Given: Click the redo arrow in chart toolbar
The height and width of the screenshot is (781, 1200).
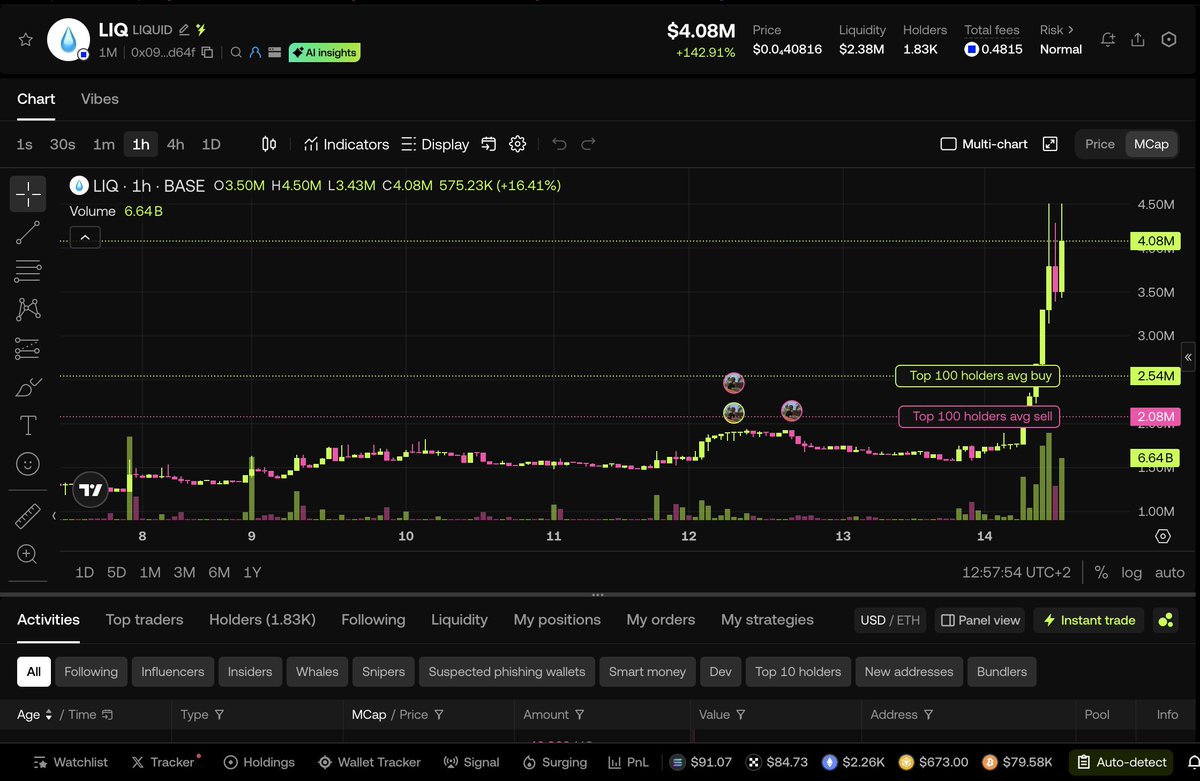Looking at the screenshot, I should click(589, 144).
